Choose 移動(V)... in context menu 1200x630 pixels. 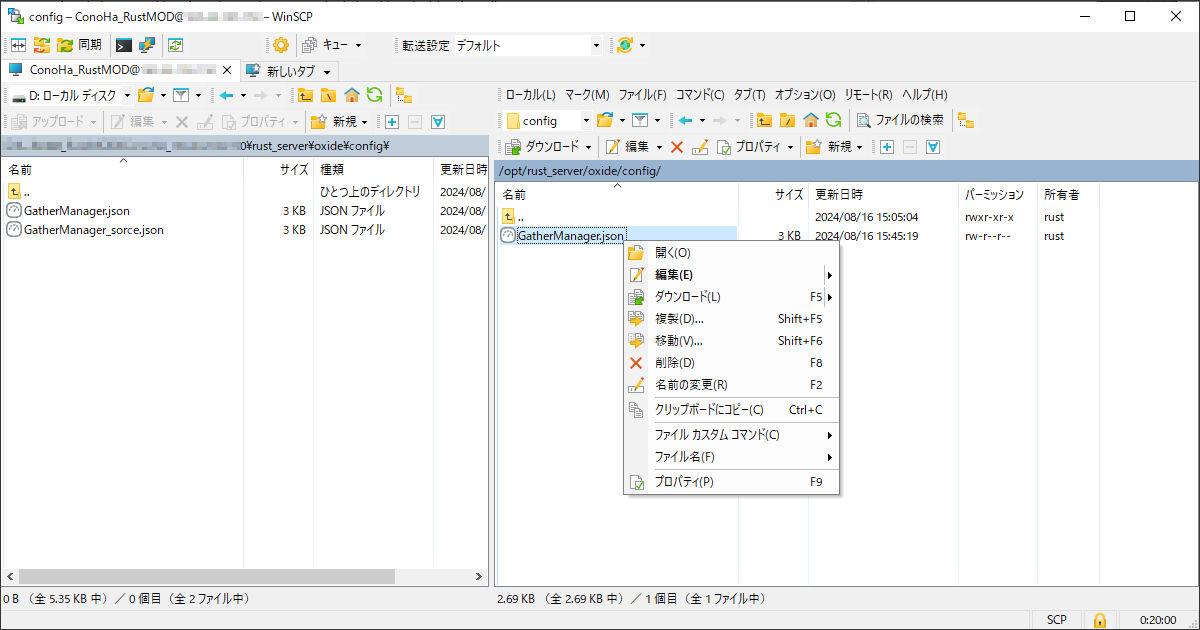point(731,341)
